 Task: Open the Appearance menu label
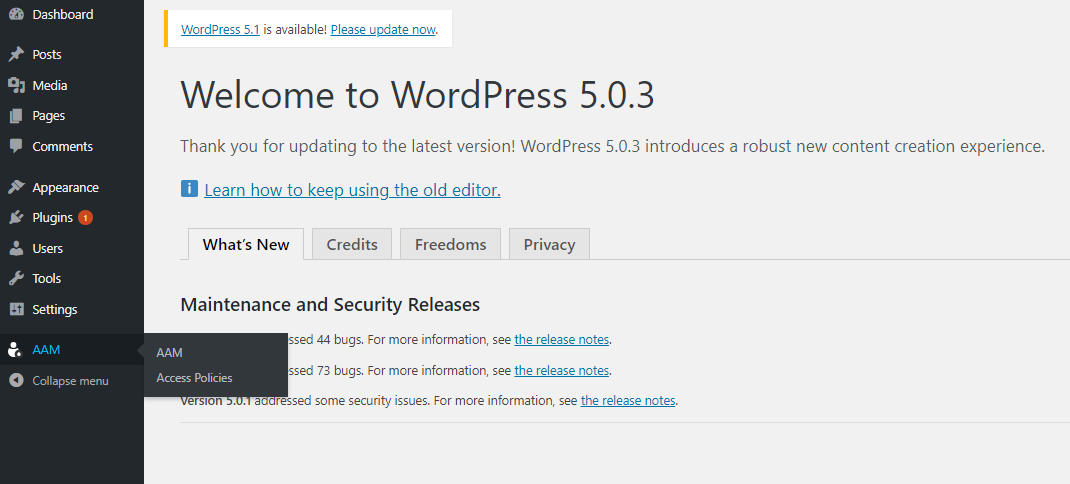pos(66,187)
